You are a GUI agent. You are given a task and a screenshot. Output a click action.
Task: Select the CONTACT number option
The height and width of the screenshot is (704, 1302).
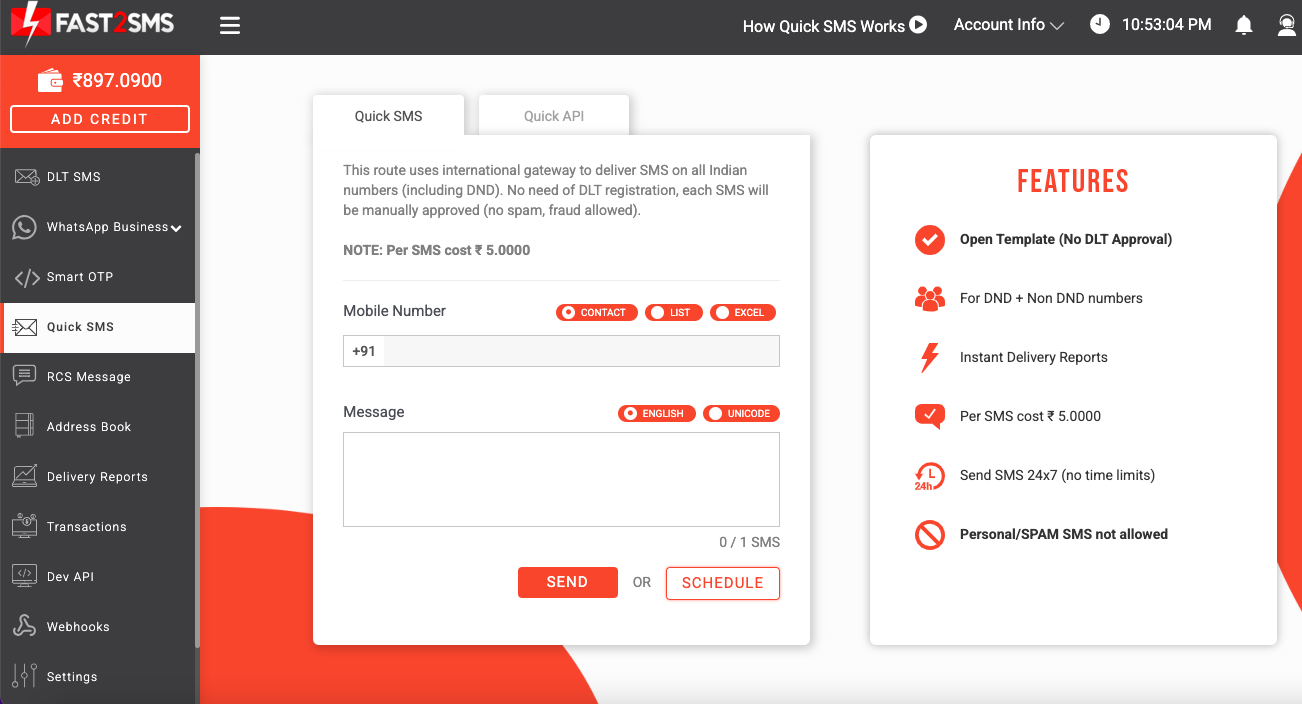597,313
